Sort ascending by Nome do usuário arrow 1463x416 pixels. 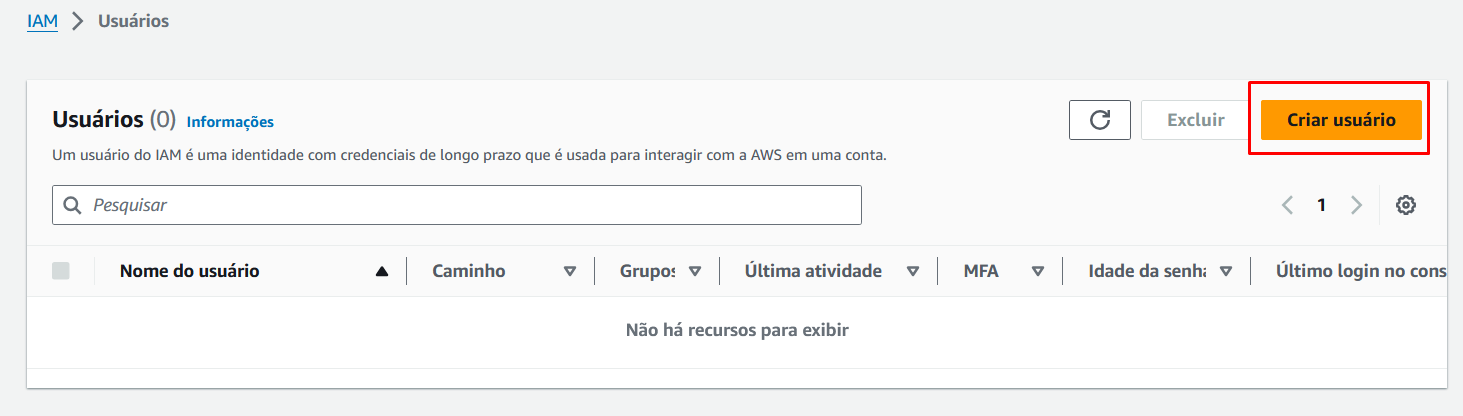pos(382,271)
